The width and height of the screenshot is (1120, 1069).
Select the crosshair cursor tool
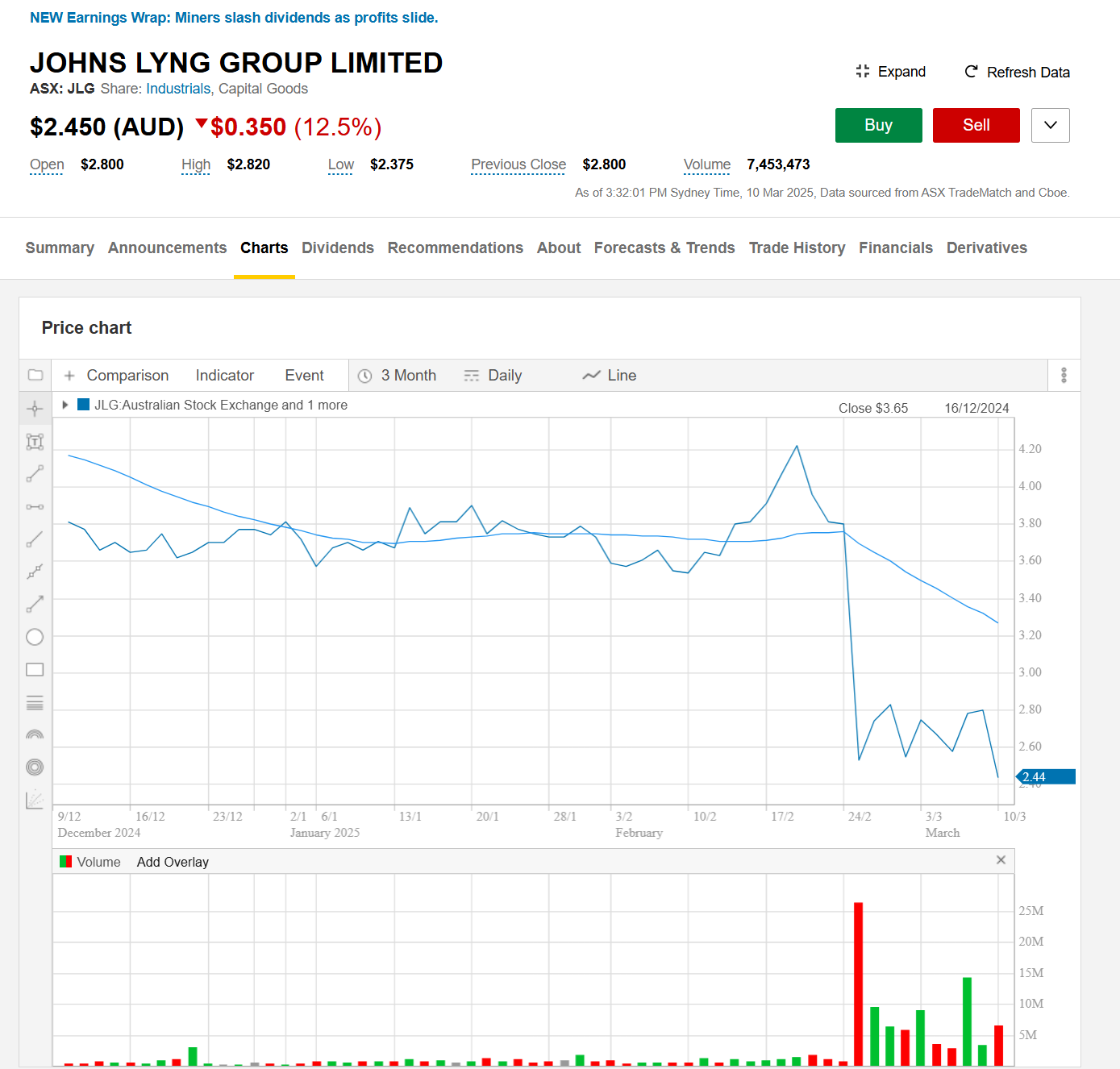pyautogui.click(x=35, y=409)
